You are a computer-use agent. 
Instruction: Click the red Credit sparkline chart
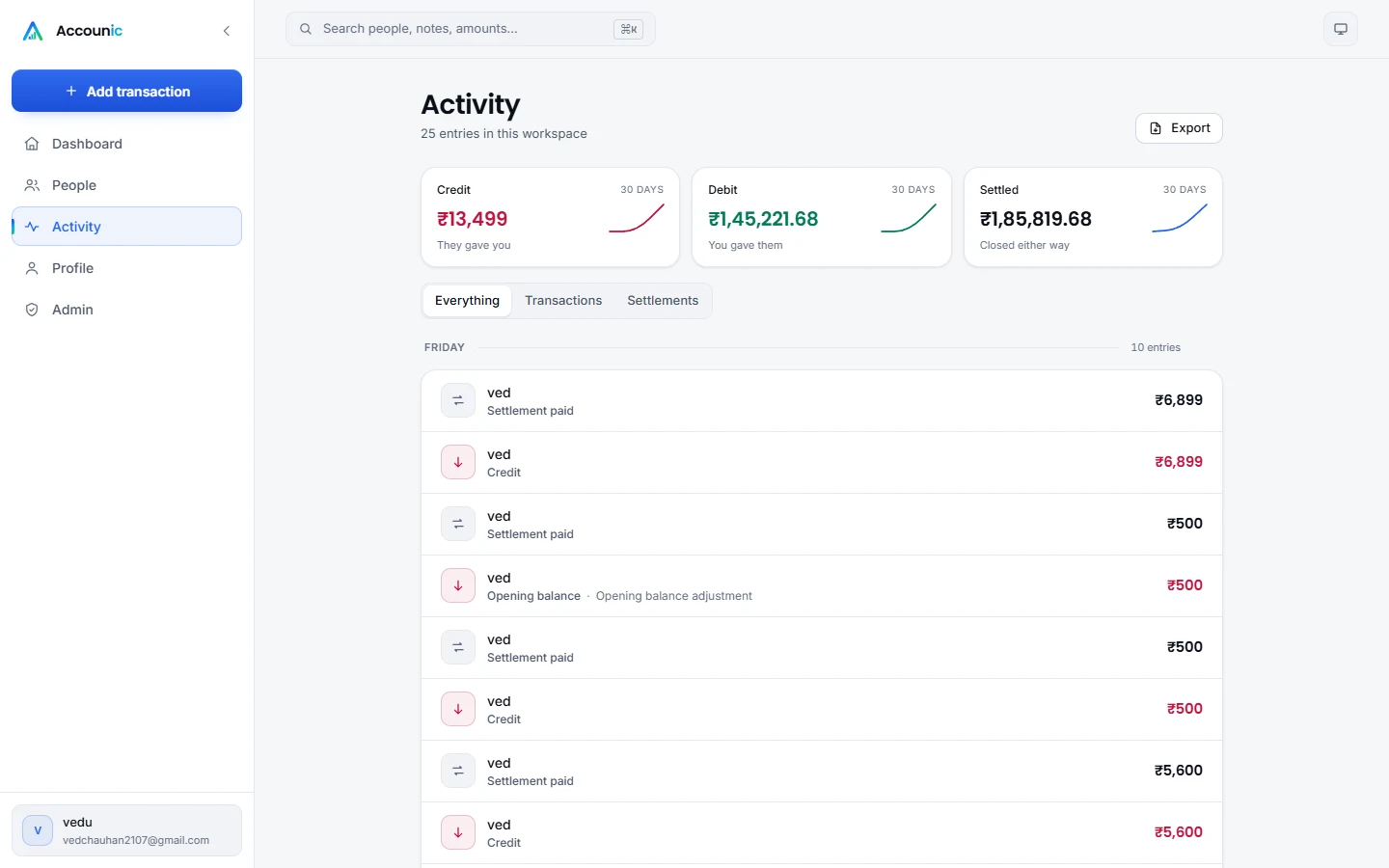(637, 218)
